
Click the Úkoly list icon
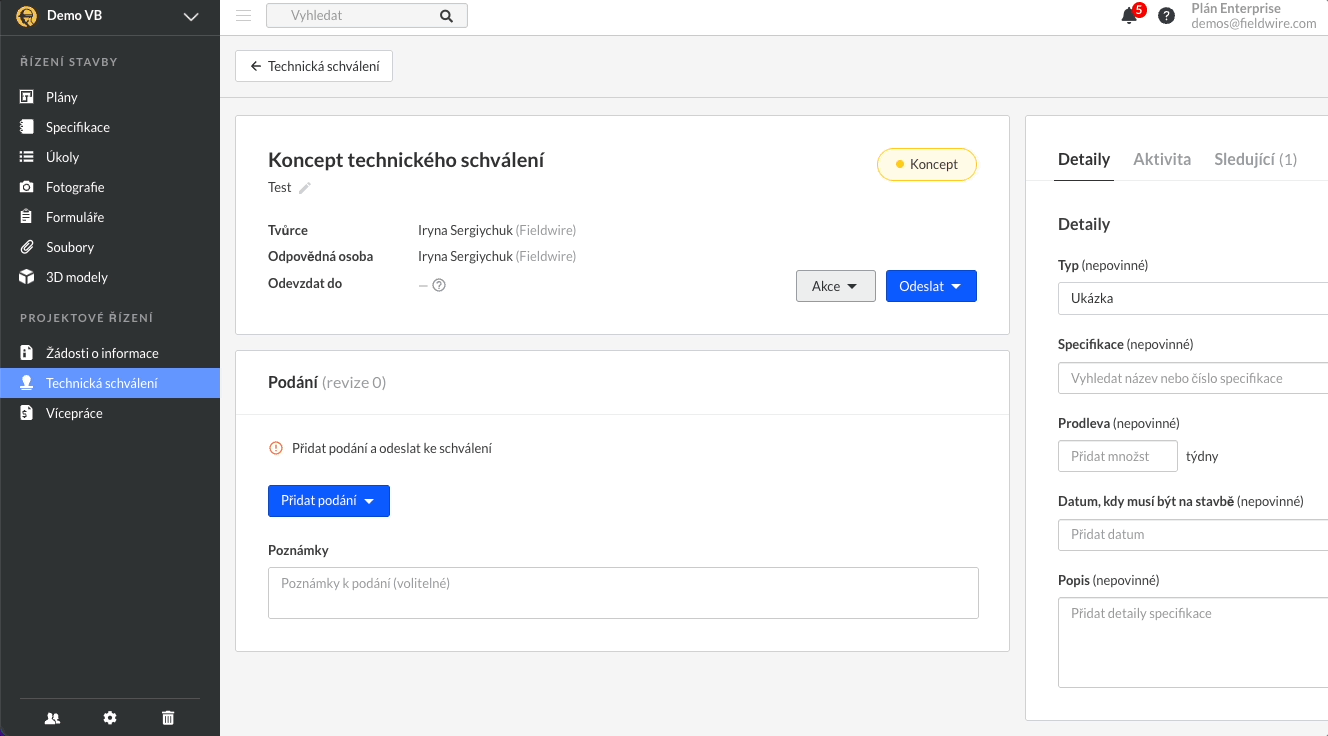pyautogui.click(x=27, y=157)
